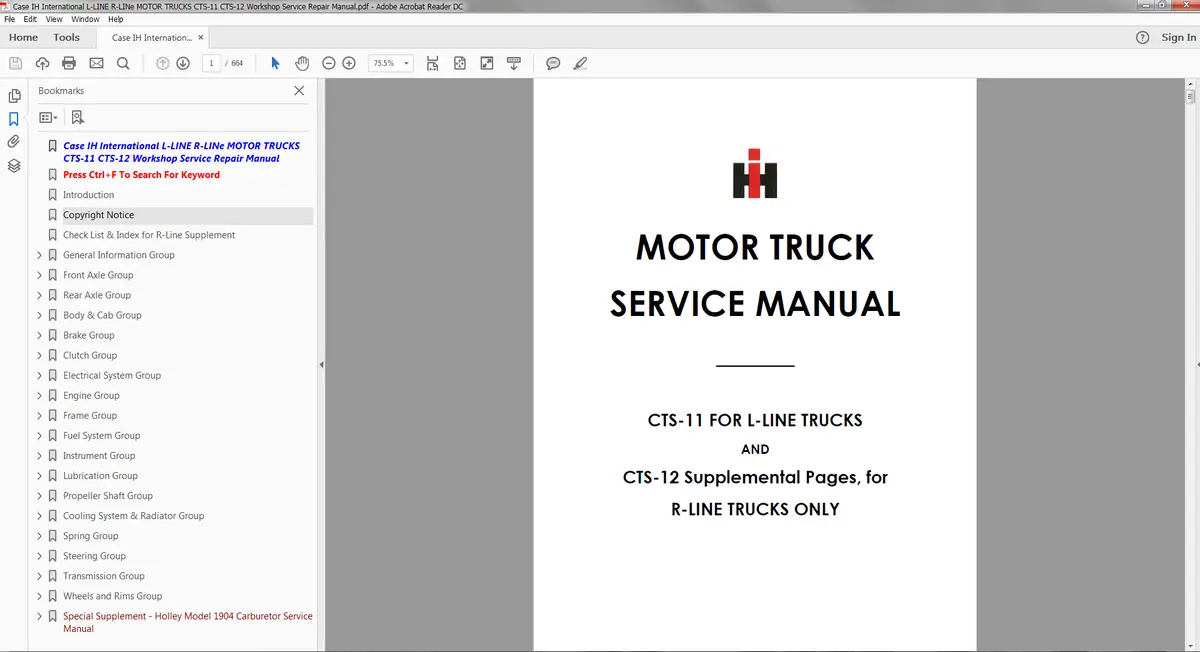Zoom out with the minus icon
Image resolution: width=1200 pixels, height=652 pixels.
329,63
